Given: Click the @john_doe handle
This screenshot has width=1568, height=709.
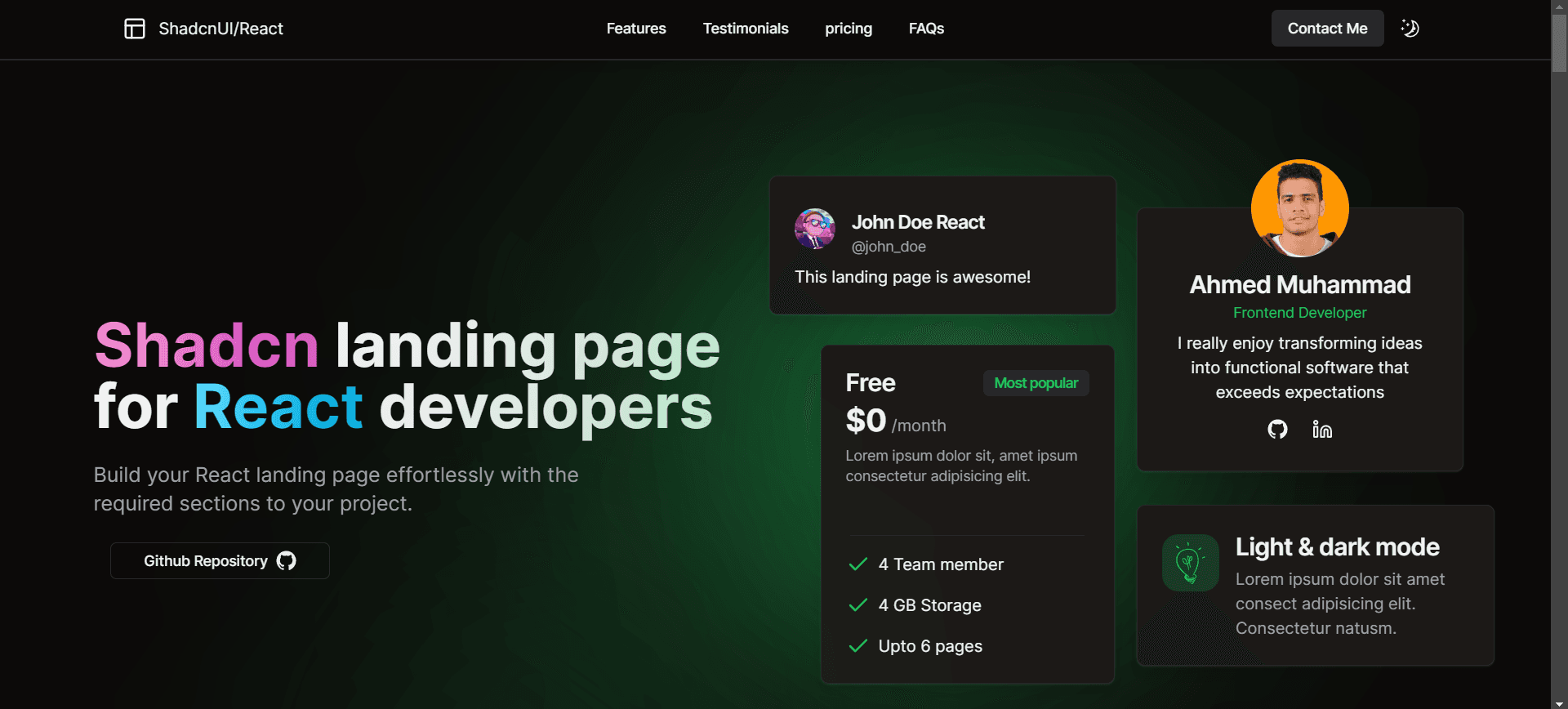Looking at the screenshot, I should [x=889, y=247].
